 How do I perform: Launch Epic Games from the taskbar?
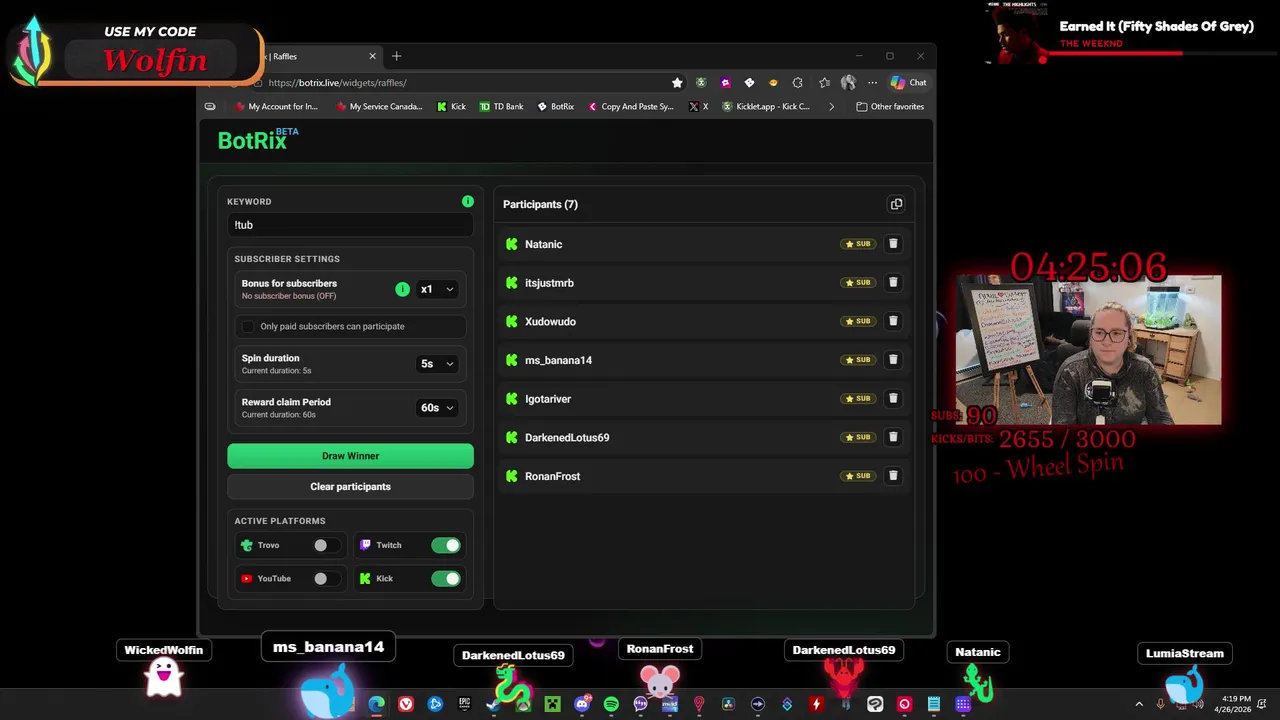pyautogui.click(x=464, y=704)
